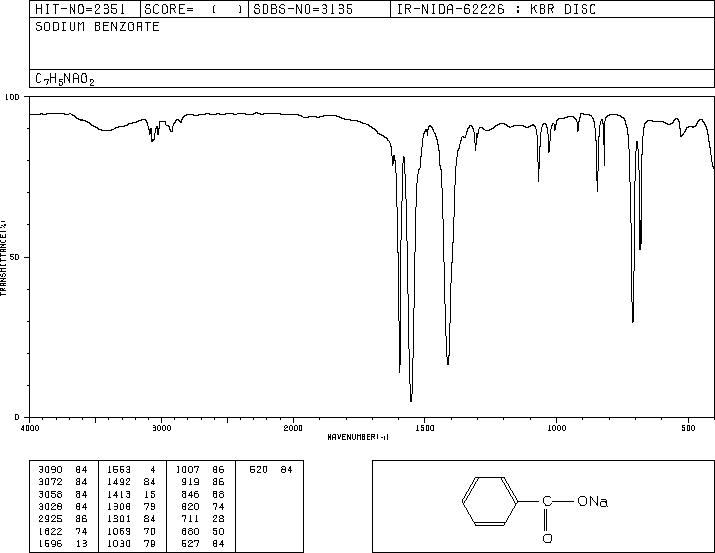Click the carbonyl O atom in the structure
Image resolution: width=715 pixels, height=553 pixels.
click(x=547, y=538)
